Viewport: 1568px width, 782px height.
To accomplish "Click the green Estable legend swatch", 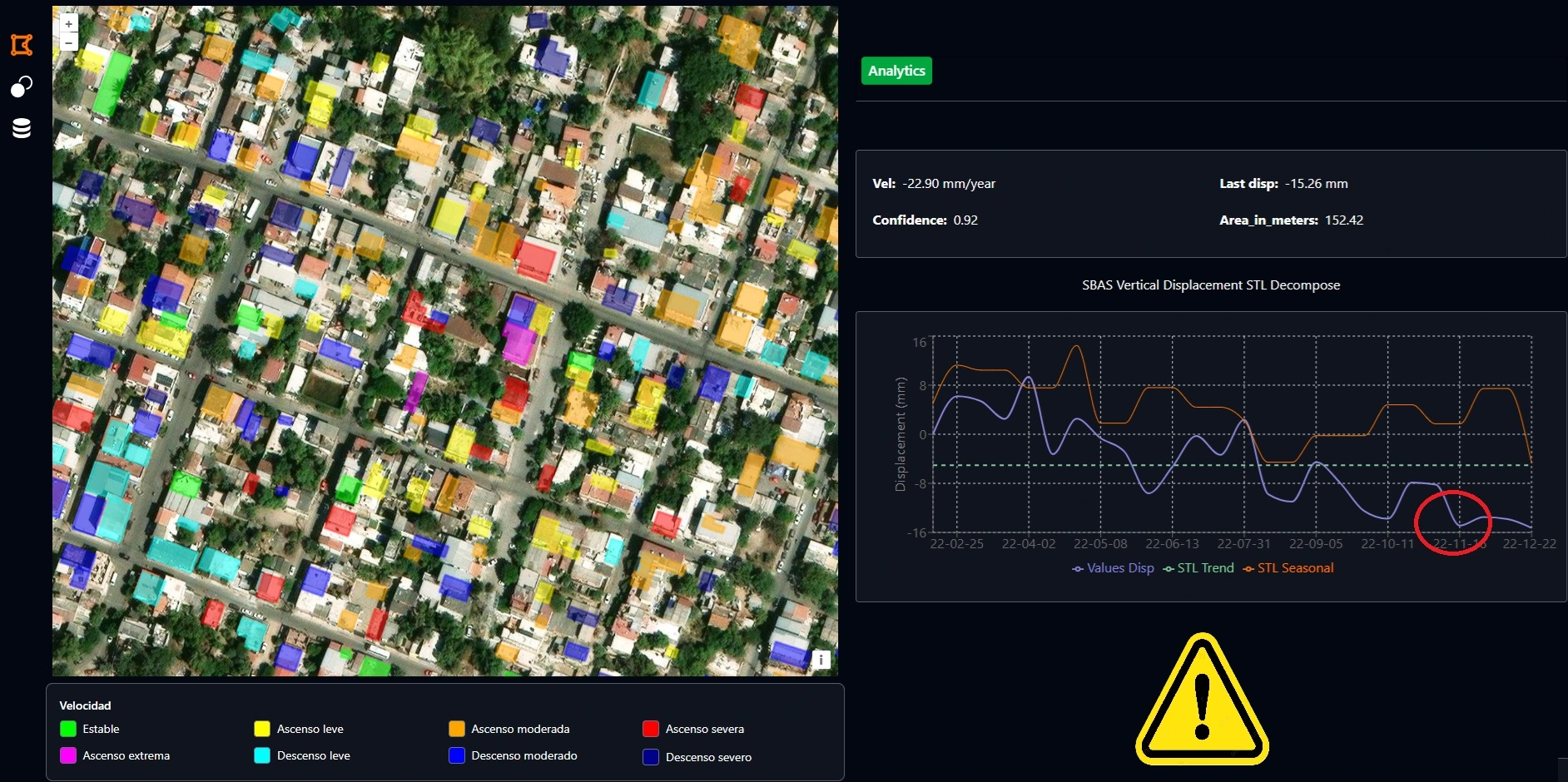I will point(68,729).
